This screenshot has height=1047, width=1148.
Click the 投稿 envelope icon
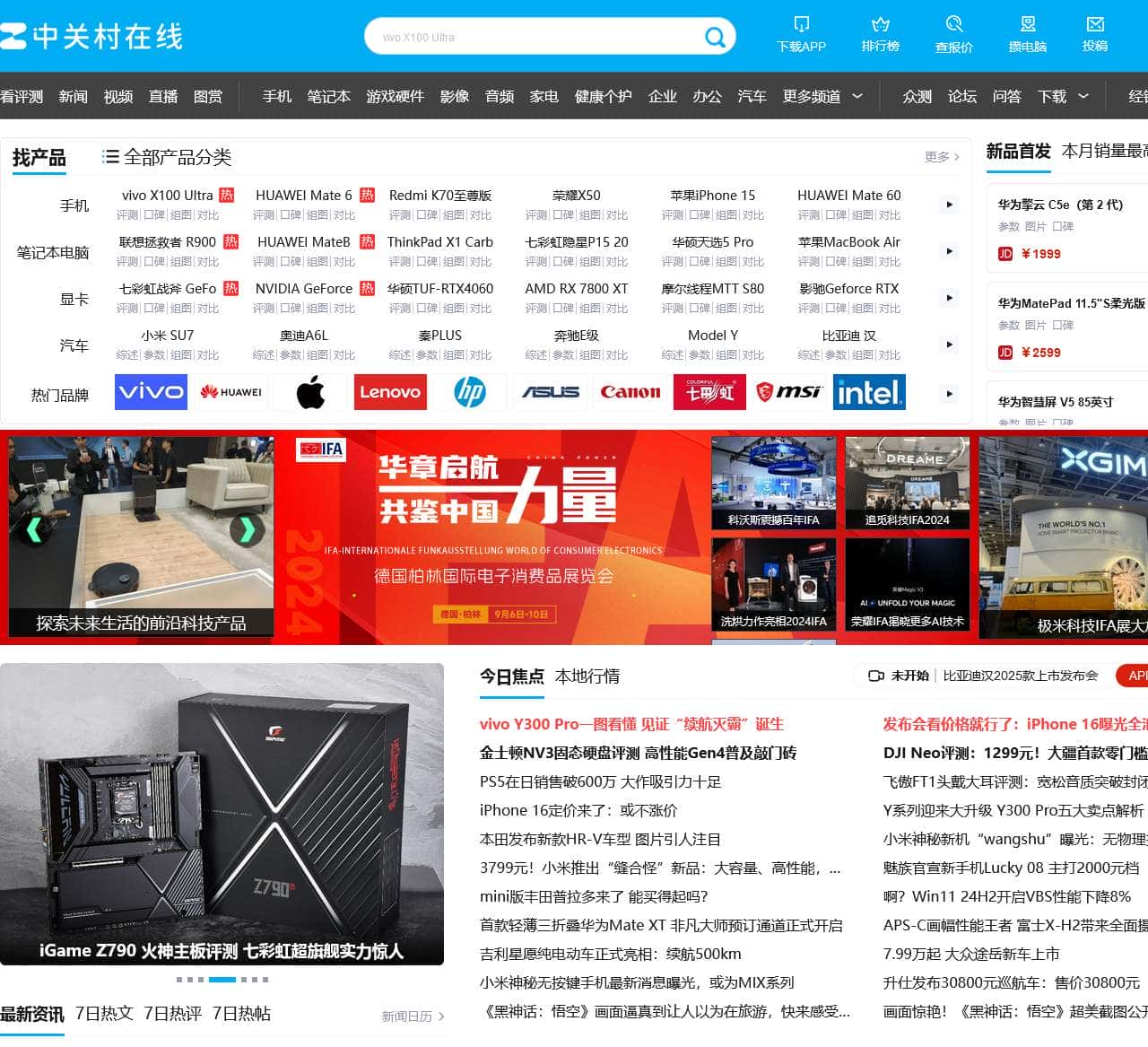coord(1095,23)
